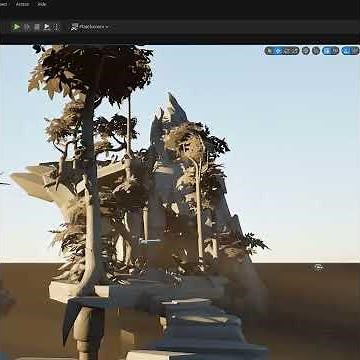
Task: Click the Stop simulation button
Action: [x=37, y=27]
